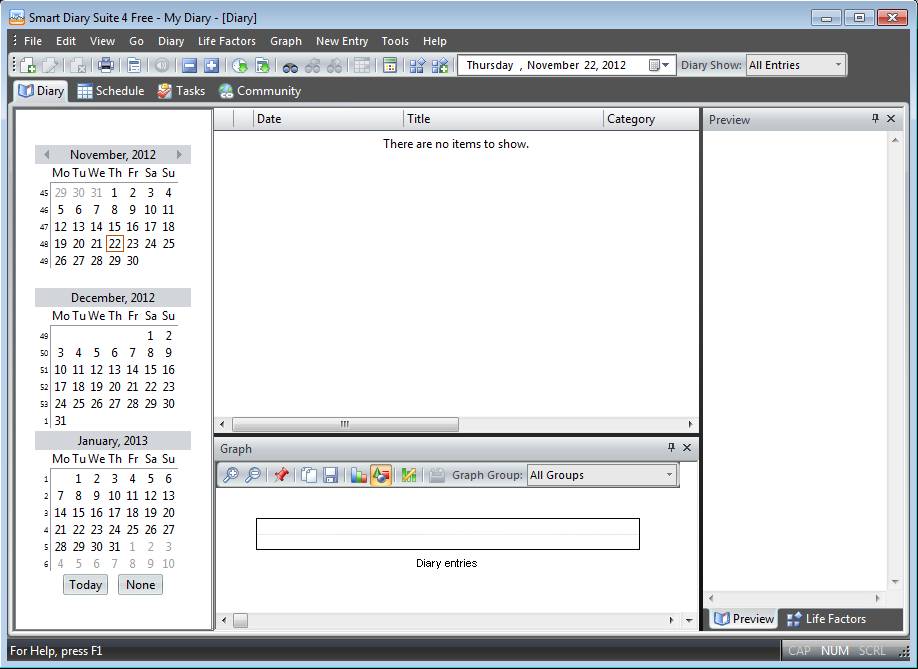This screenshot has width=918, height=669.
Task: Switch to the Community tab
Action: coord(260,91)
